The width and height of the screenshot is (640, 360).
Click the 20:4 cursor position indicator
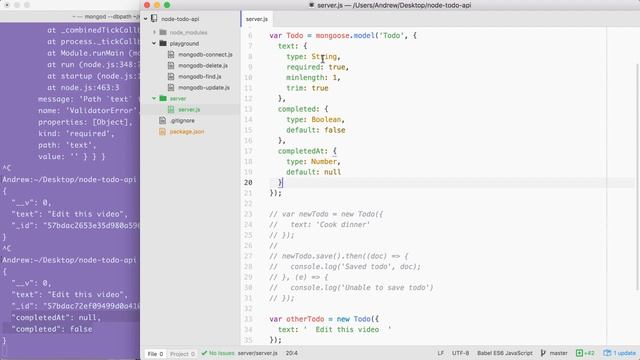tap(291, 353)
